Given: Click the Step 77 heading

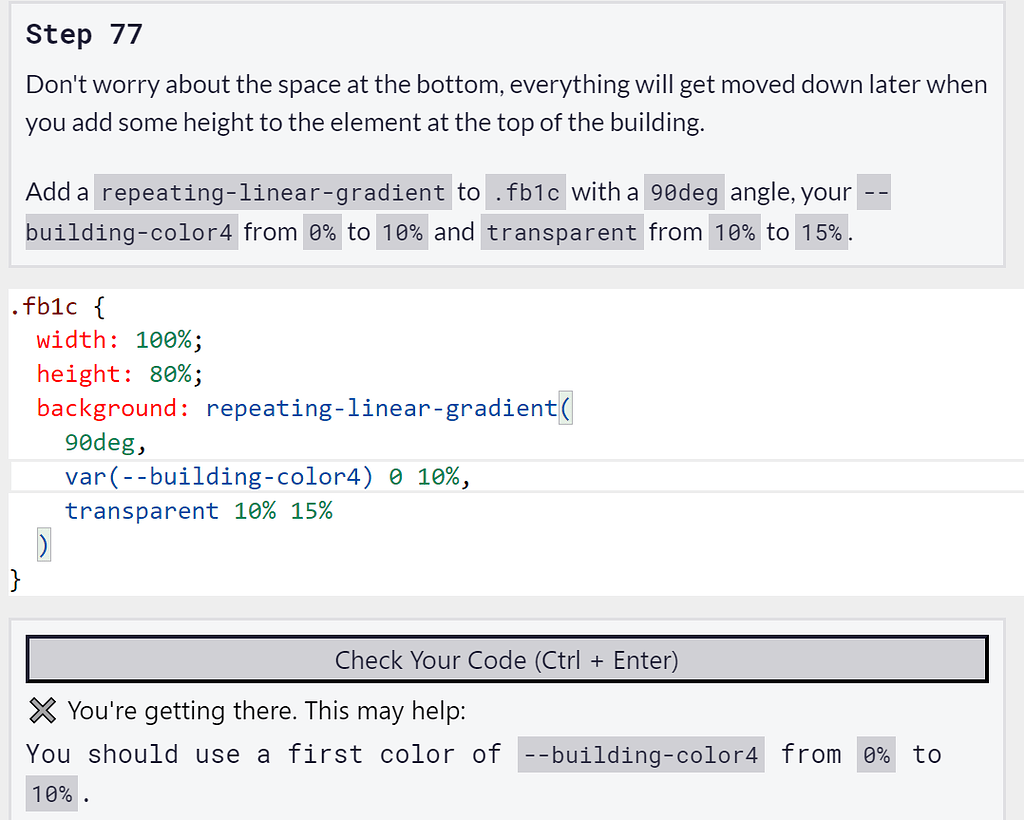Looking at the screenshot, I should [x=84, y=34].
